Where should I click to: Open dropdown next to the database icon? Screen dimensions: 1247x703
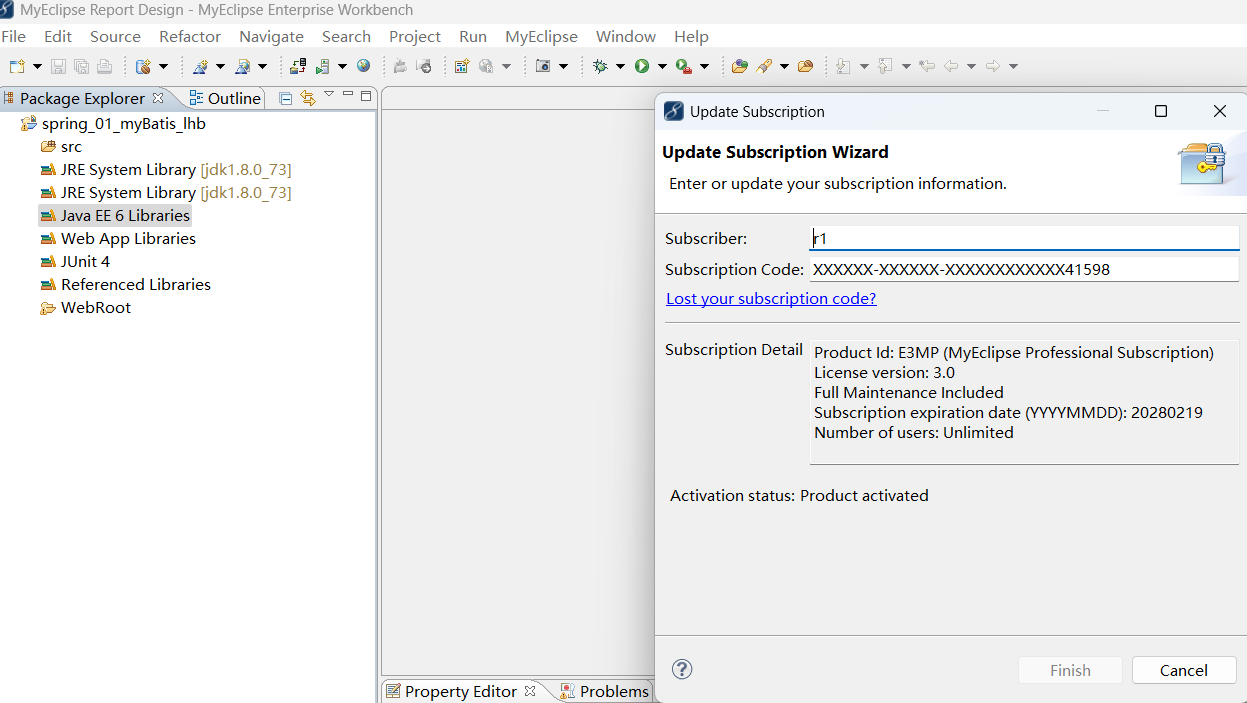click(x=163, y=66)
